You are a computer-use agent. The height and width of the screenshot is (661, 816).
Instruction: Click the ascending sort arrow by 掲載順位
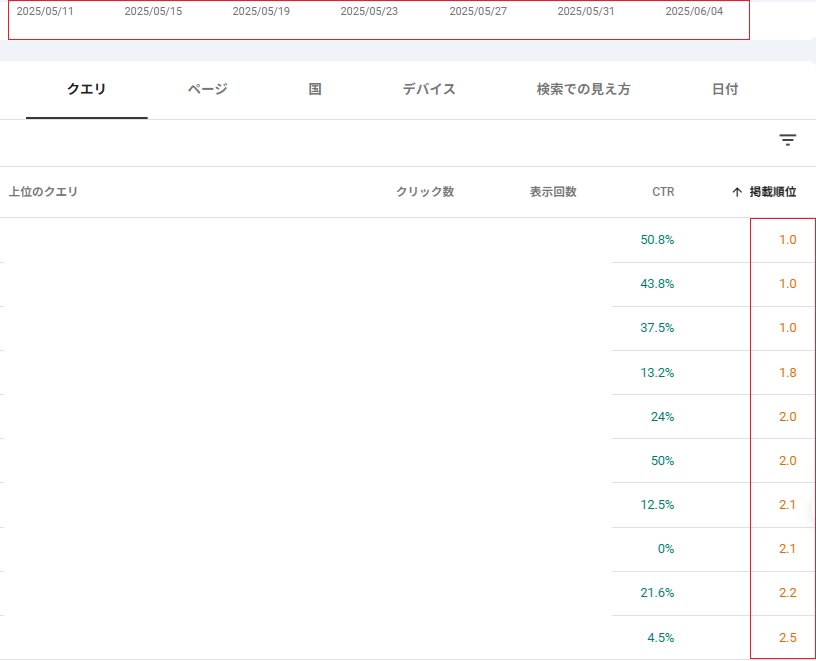736,192
